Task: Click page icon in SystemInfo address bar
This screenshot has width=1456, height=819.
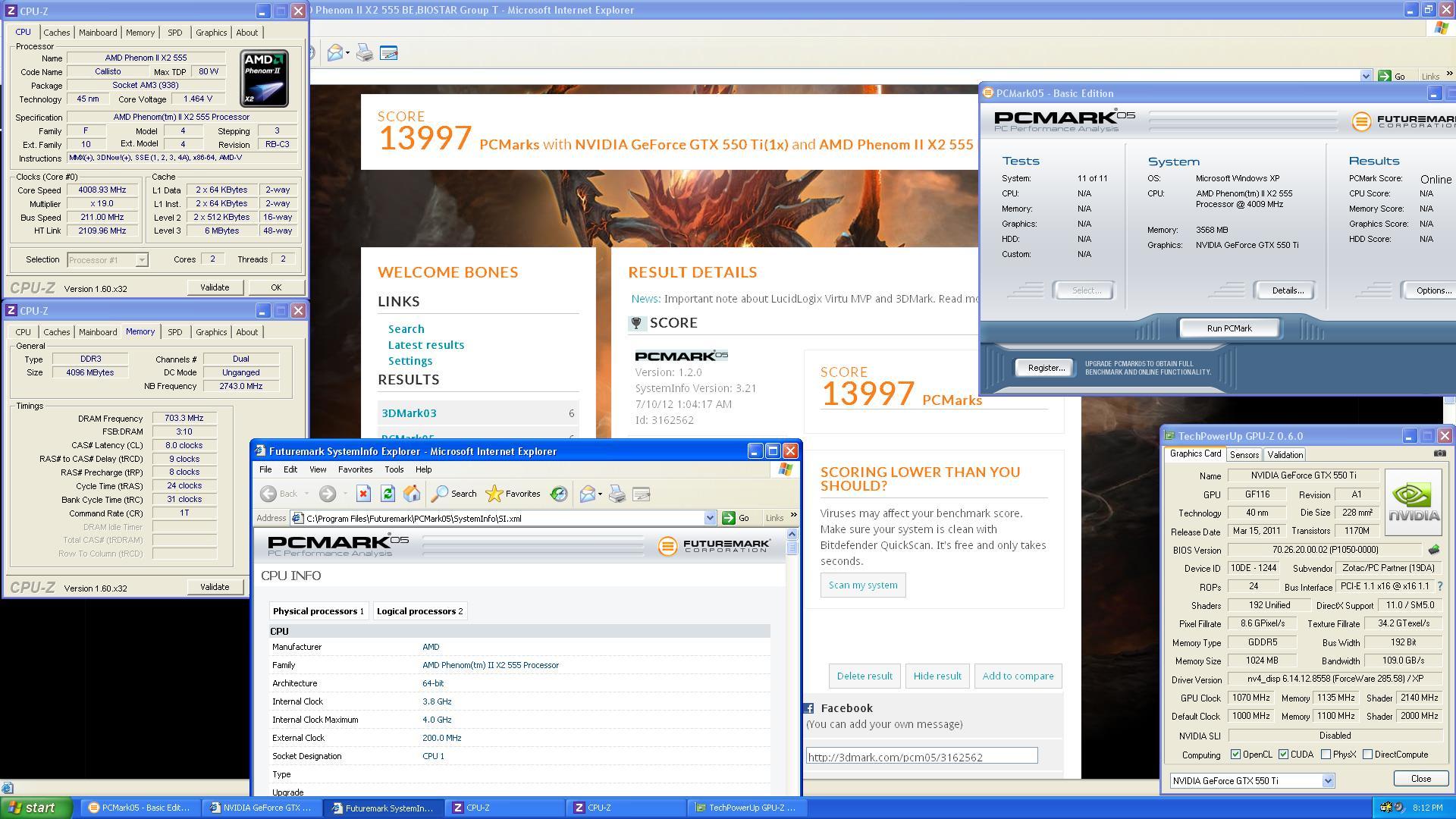Action: coord(297,519)
